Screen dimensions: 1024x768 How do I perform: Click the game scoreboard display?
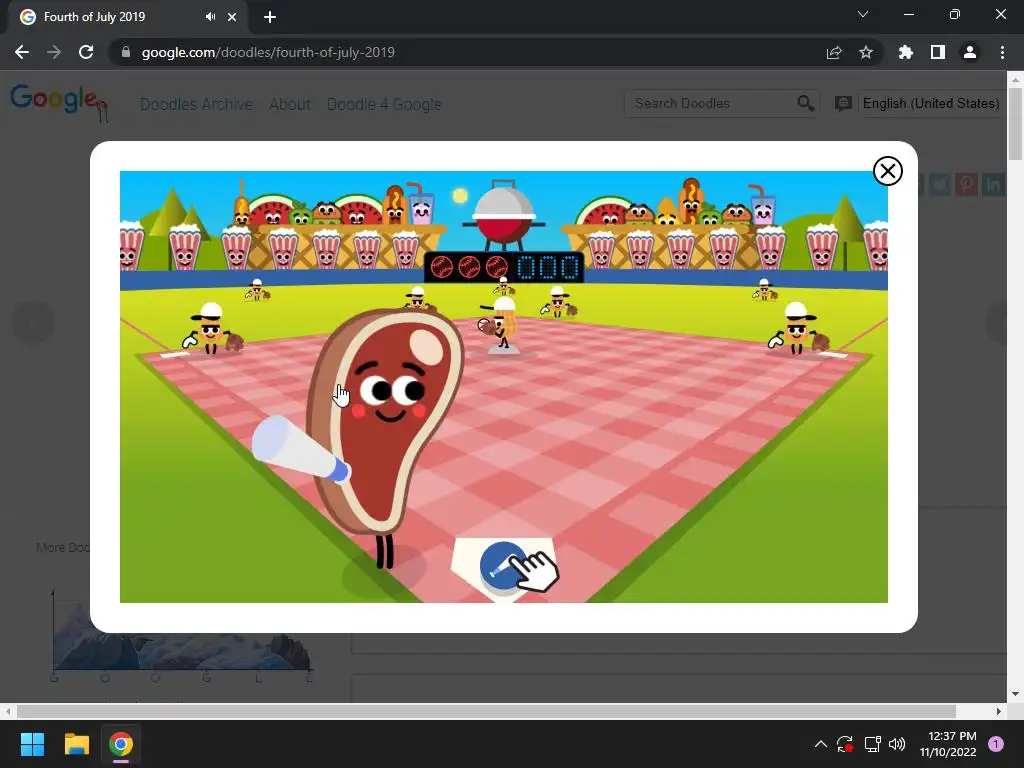coord(504,267)
